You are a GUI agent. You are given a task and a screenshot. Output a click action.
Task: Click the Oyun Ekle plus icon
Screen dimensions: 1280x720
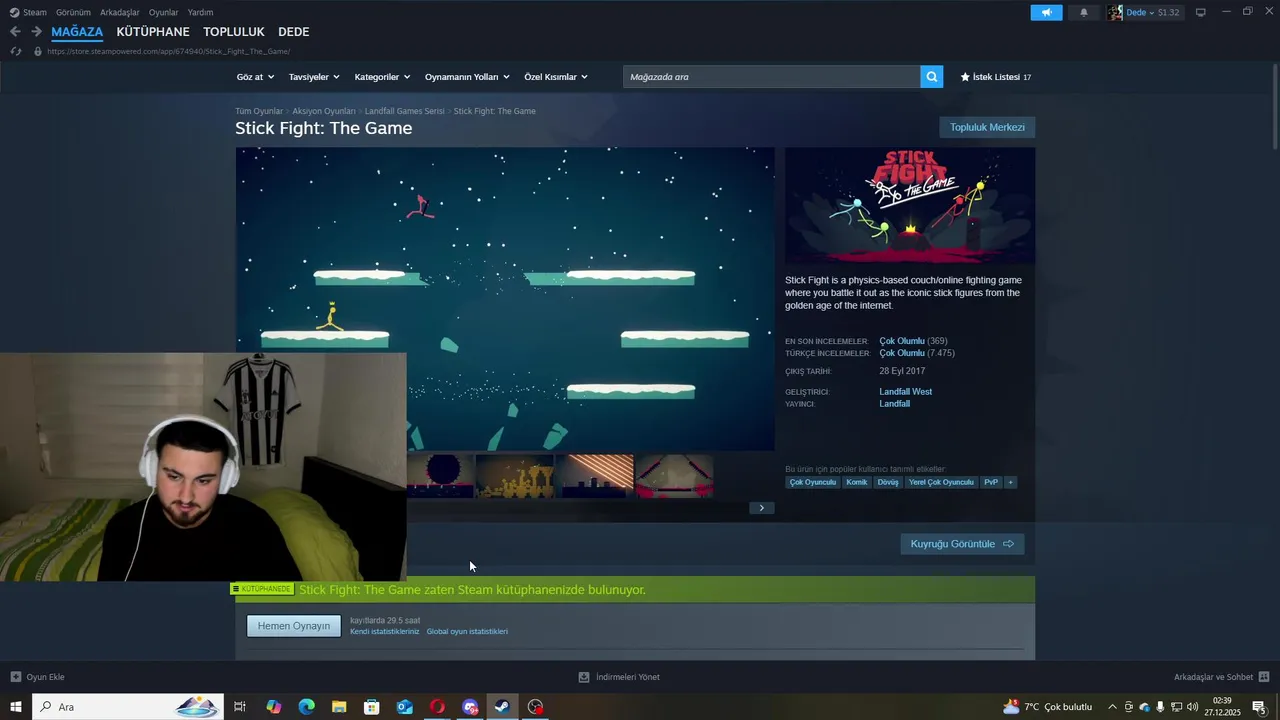[15, 677]
